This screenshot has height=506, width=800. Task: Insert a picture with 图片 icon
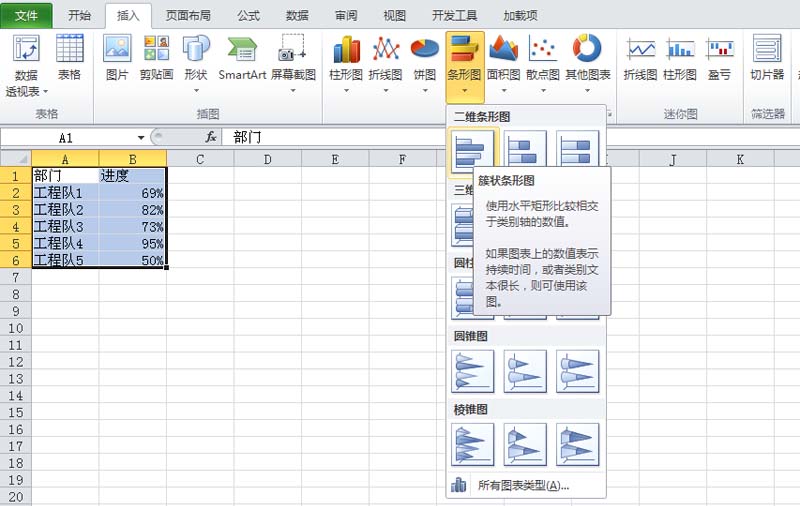(x=117, y=57)
